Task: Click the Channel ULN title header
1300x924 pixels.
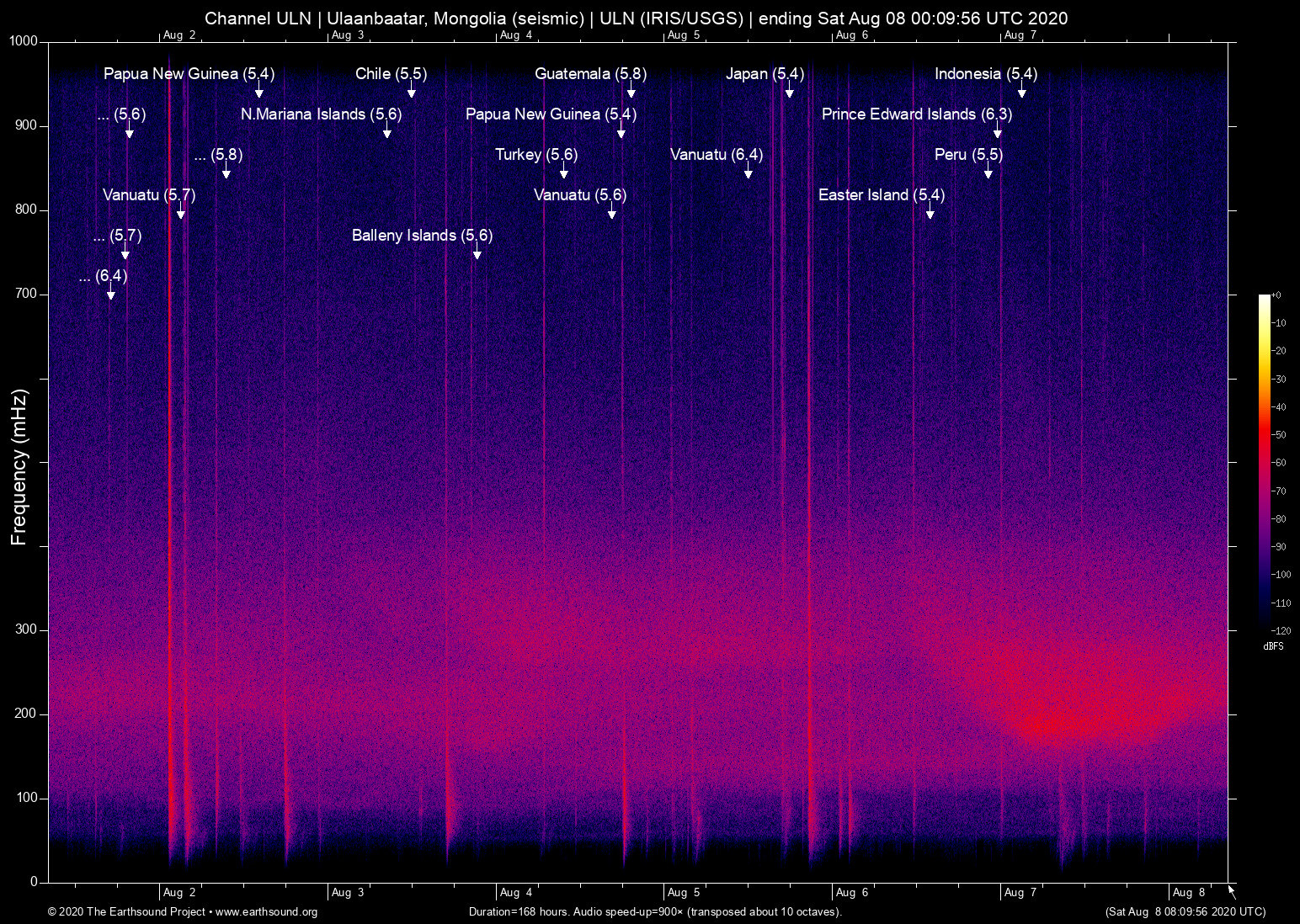Action: point(637,18)
